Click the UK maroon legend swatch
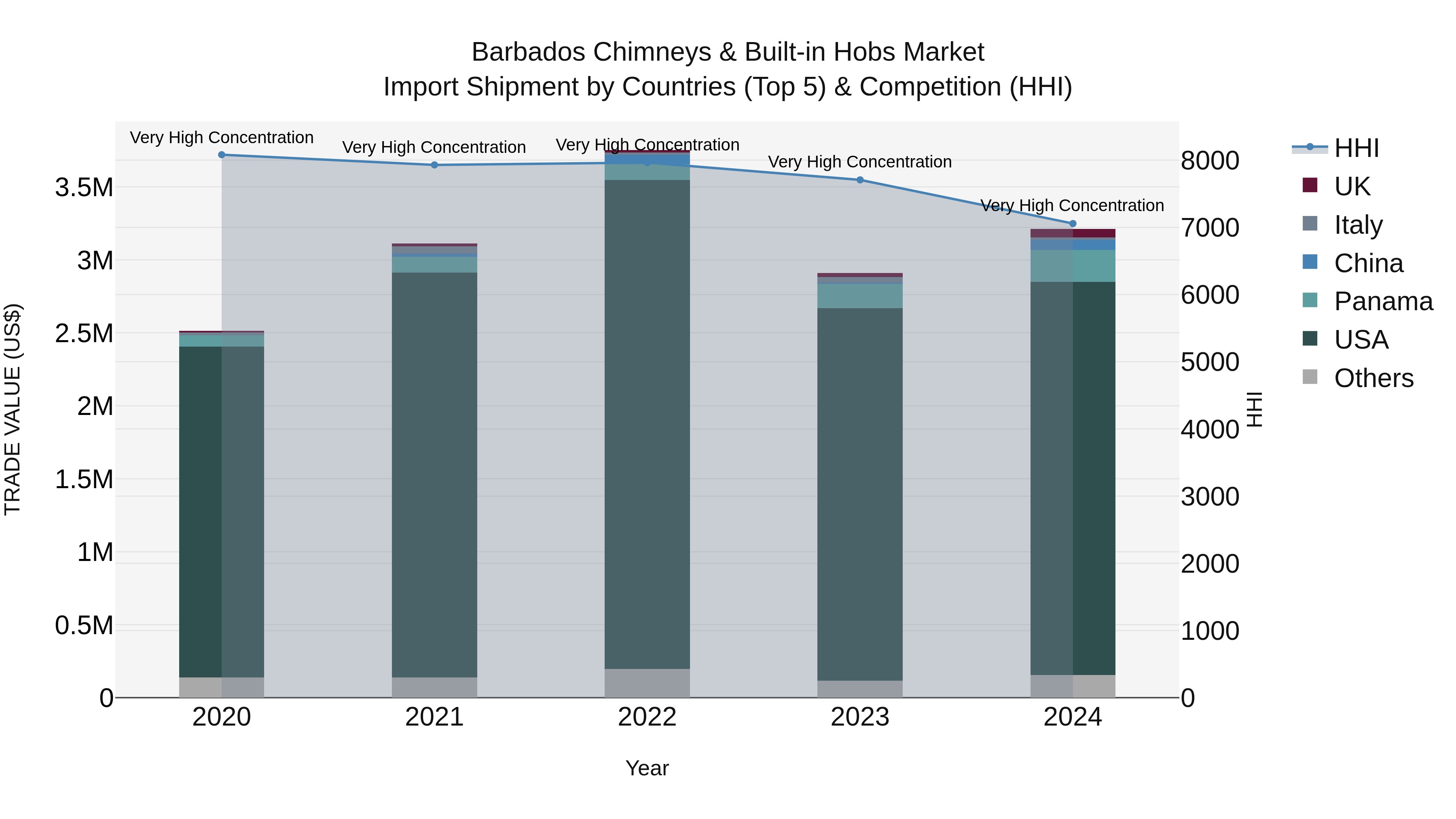This screenshot has width=1456, height=819. pos(1310,185)
